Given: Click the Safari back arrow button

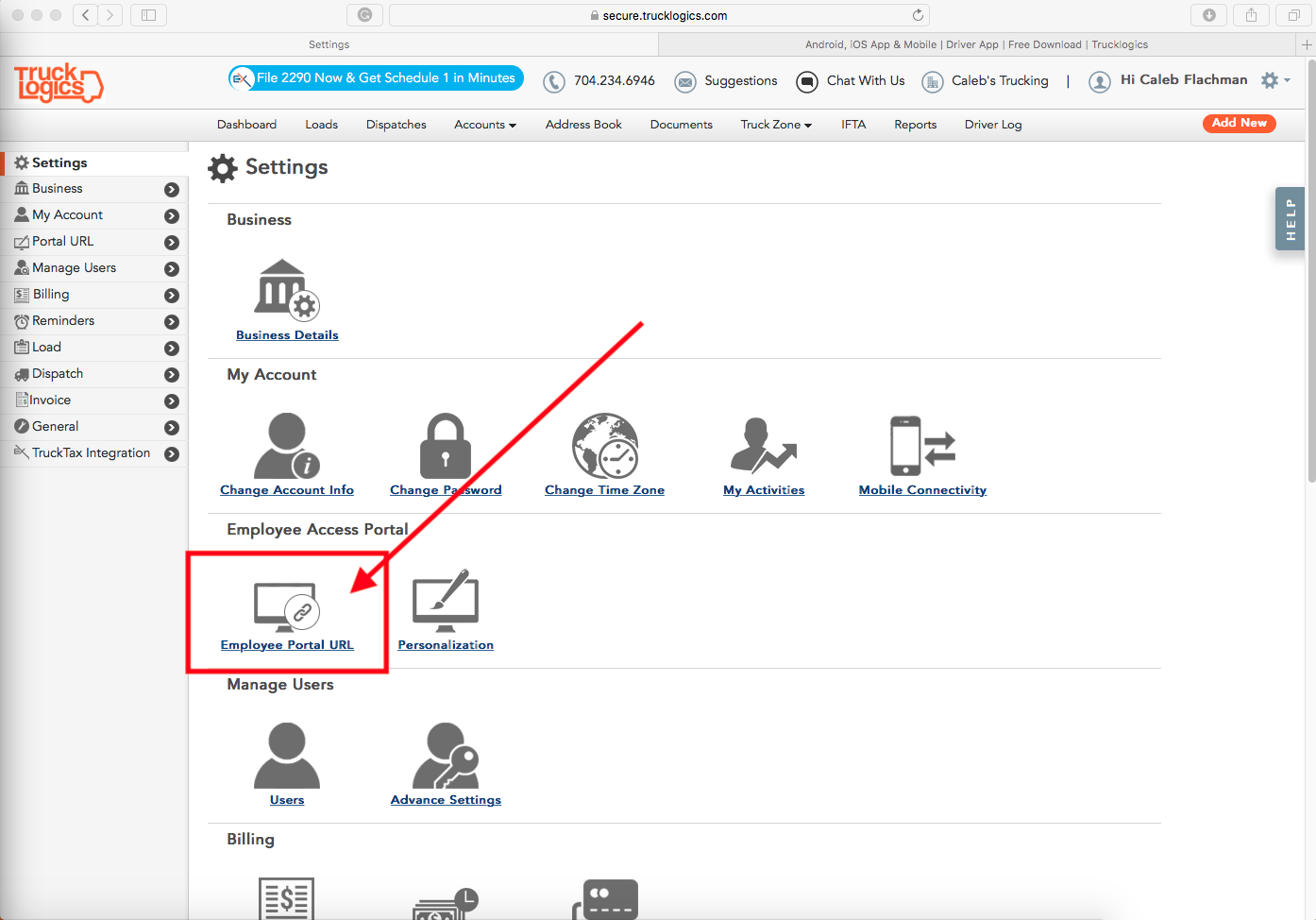Looking at the screenshot, I should (85, 15).
